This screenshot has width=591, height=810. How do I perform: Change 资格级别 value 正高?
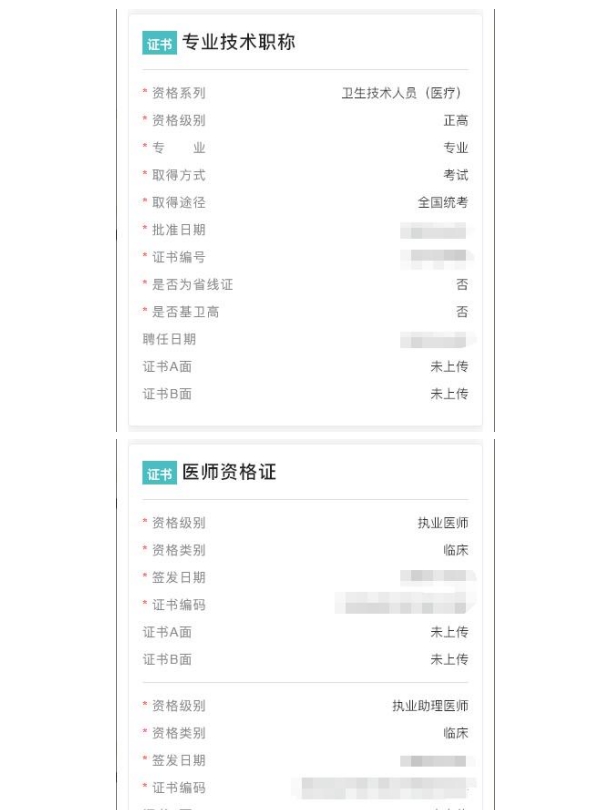pyautogui.click(x=456, y=120)
